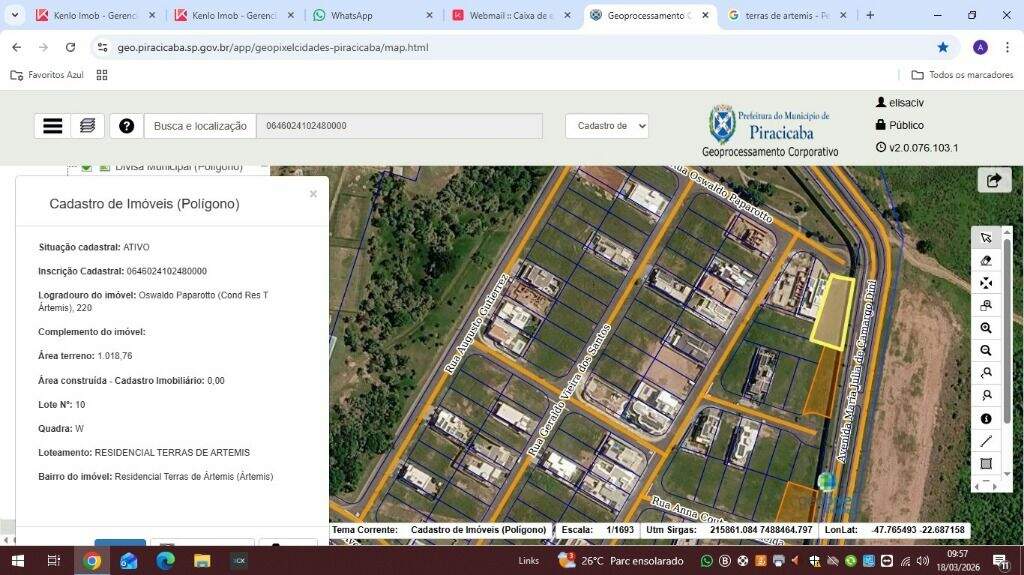1024x575 pixels.
Task: Go back to previous page
Action: pos(17,47)
